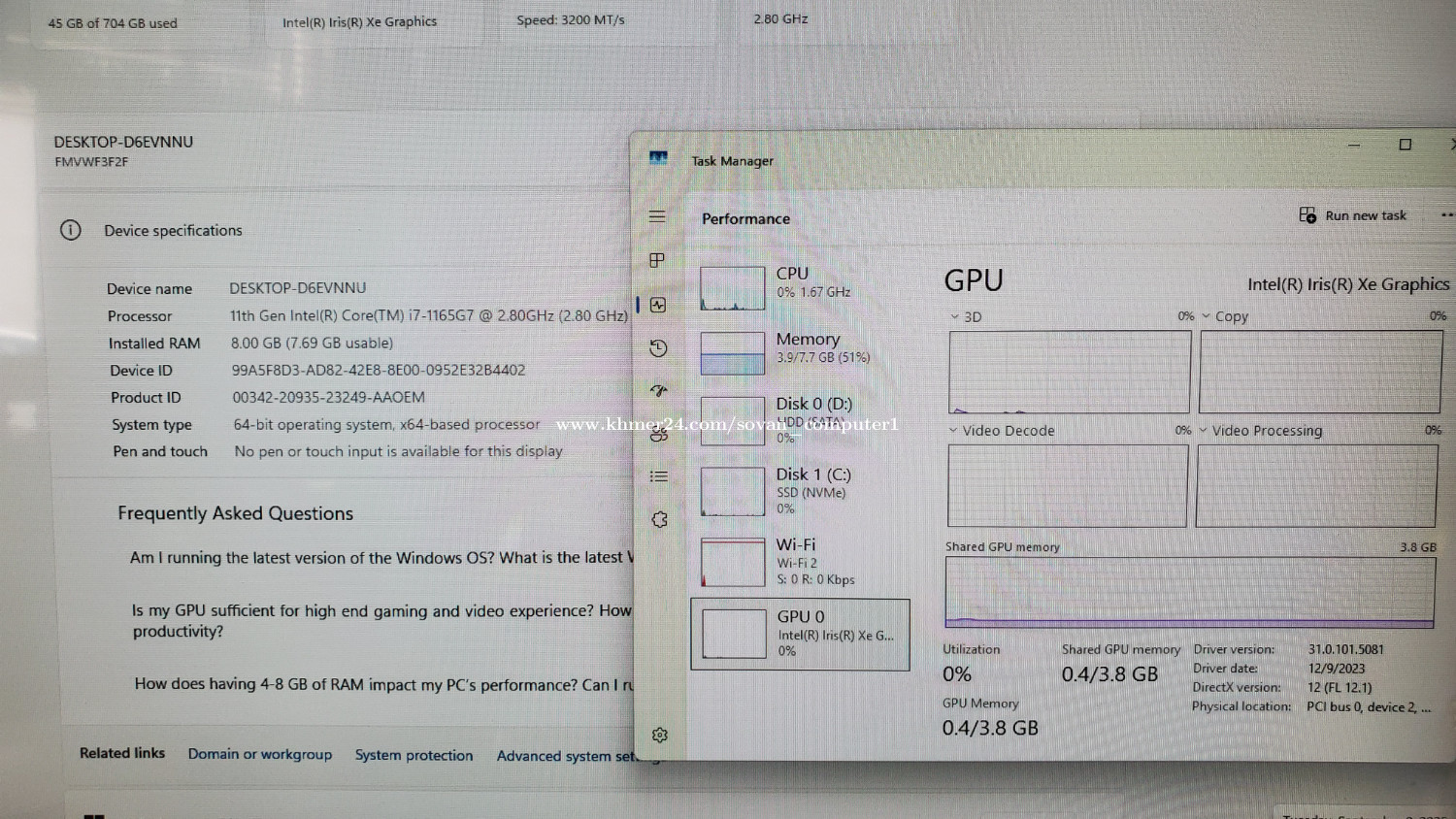Open the Domain or workgroup link
Viewport: 1456px width, 819px height.
[x=260, y=755]
